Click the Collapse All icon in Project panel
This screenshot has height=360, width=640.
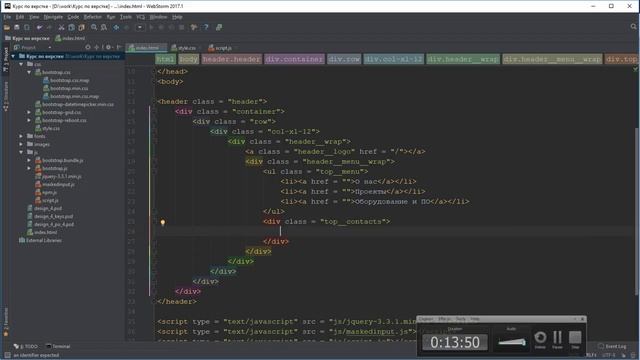(97, 47)
